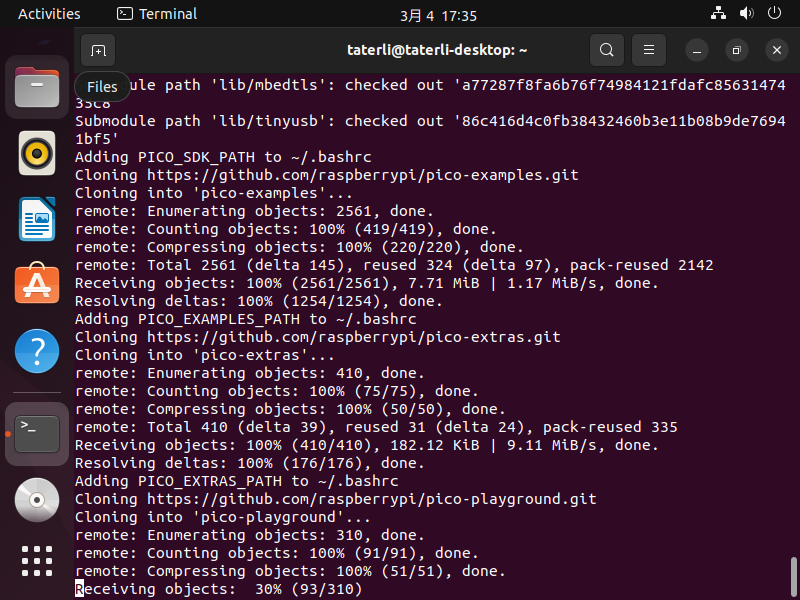800x600 pixels.
Task: Open Ubuntu Software store
Action: pyautogui.click(x=37, y=285)
